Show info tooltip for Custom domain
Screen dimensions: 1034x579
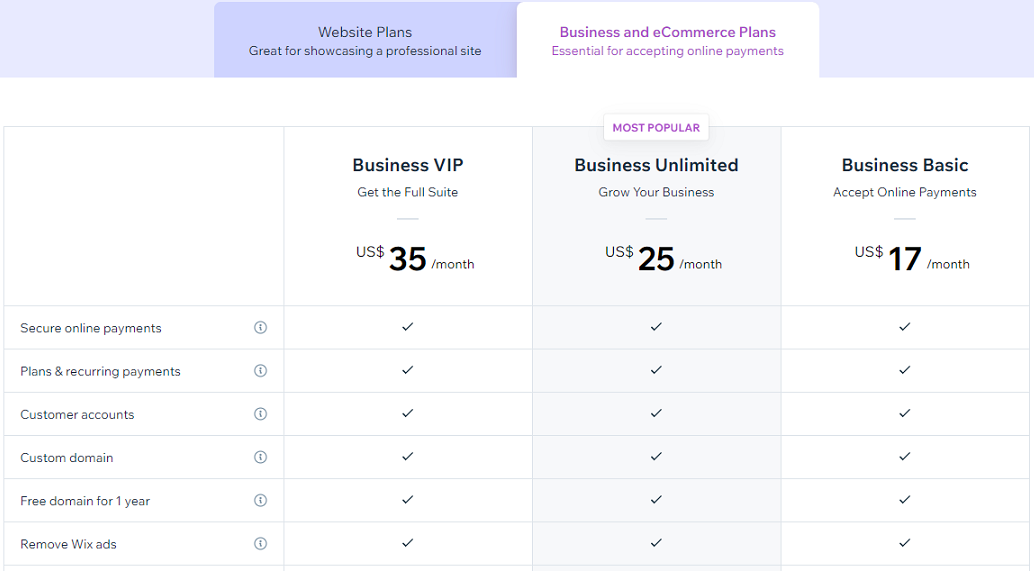coord(260,457)
